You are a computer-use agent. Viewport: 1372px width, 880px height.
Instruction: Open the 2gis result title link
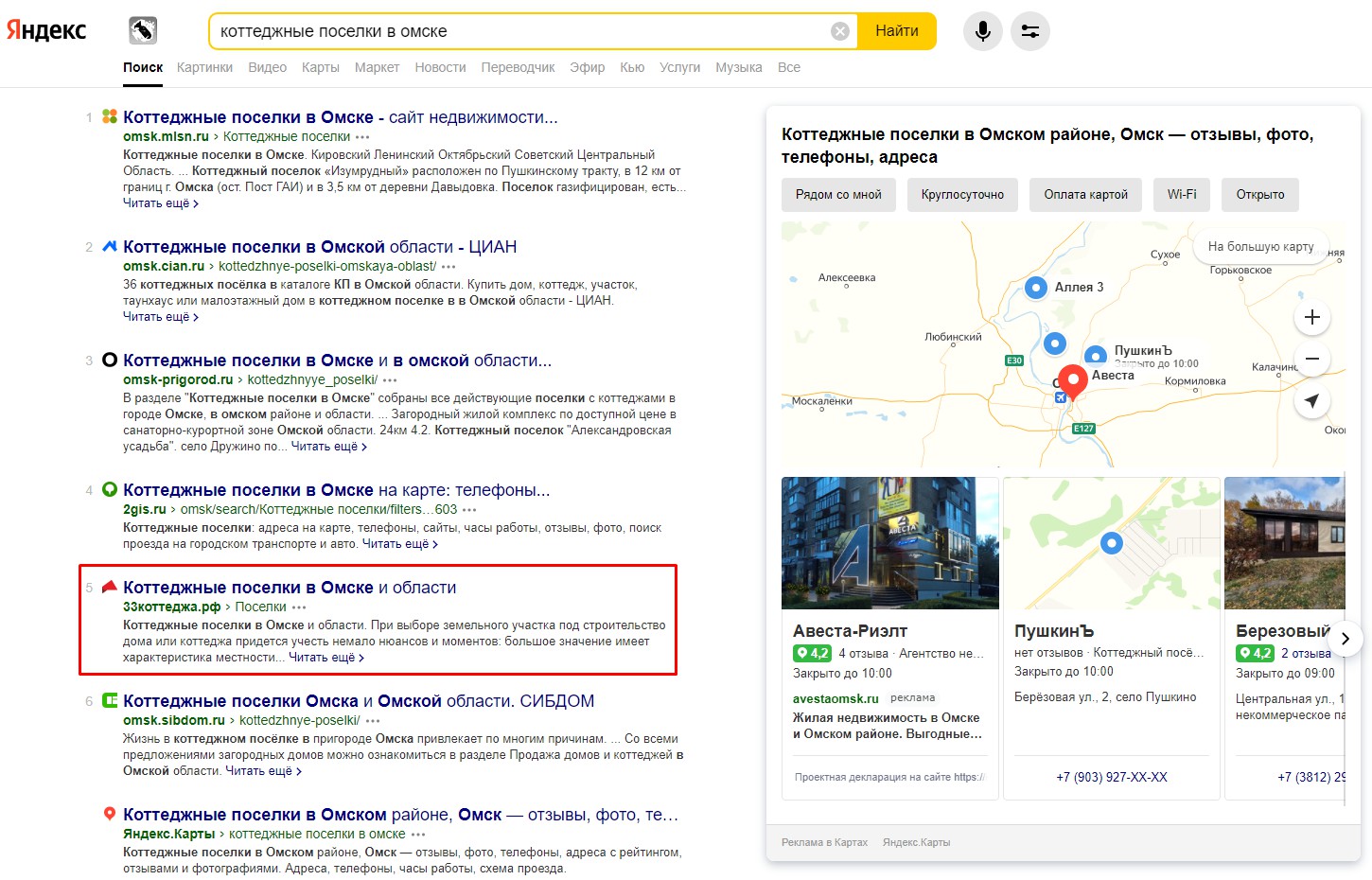[x=337, y=490]
